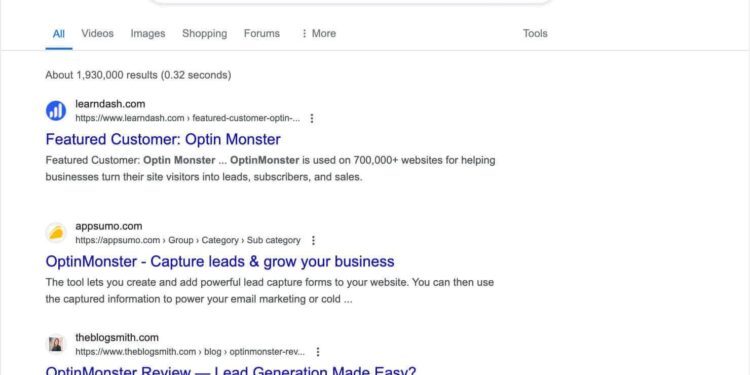Image resolution: width=750 pixels, height=375 pixels.
Task: Click the appsumo.com site name
Action: coord(109,226)
